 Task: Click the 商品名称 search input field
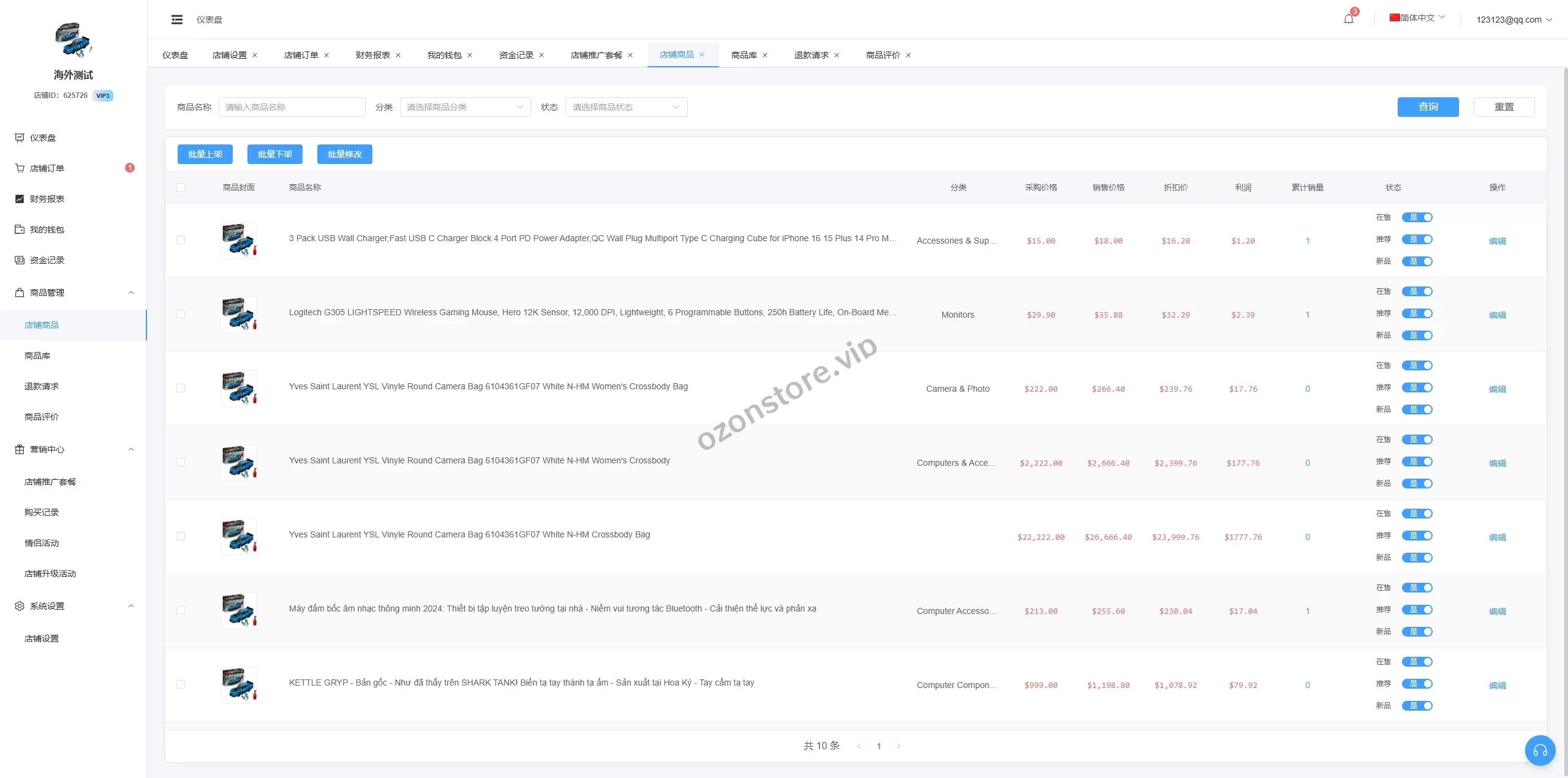point(292,107)
